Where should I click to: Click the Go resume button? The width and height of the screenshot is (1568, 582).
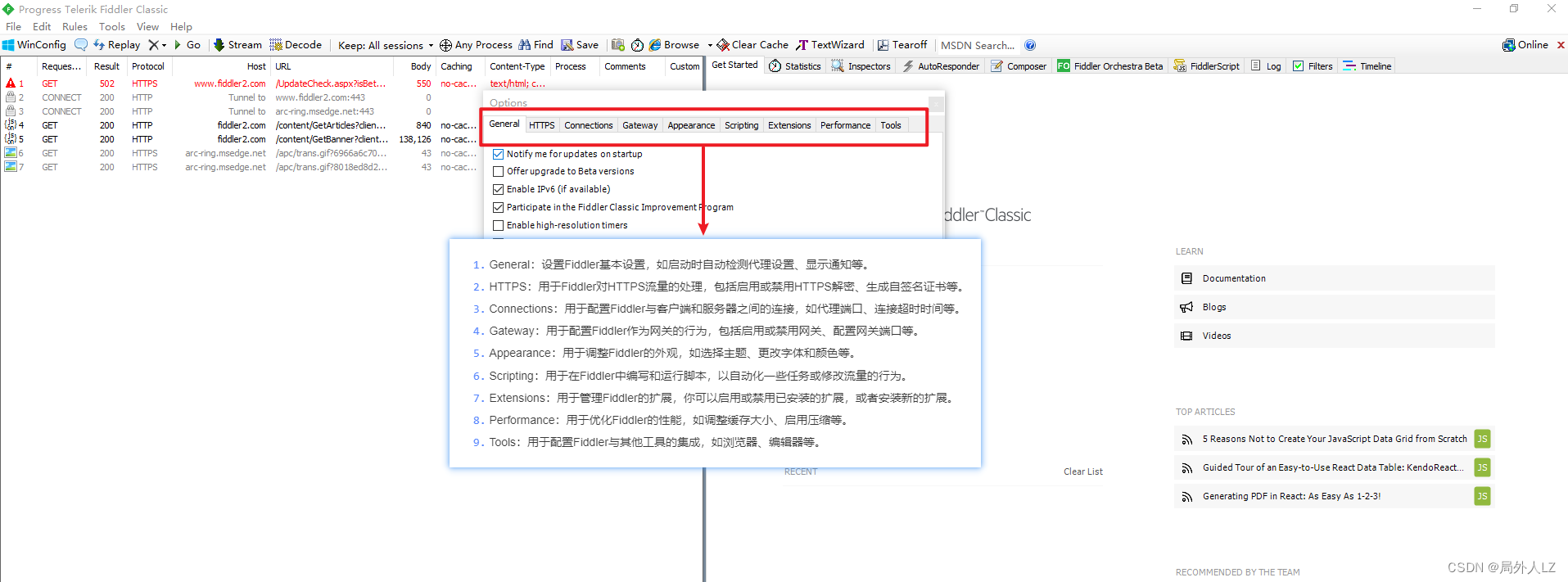[x=188, y=45]
